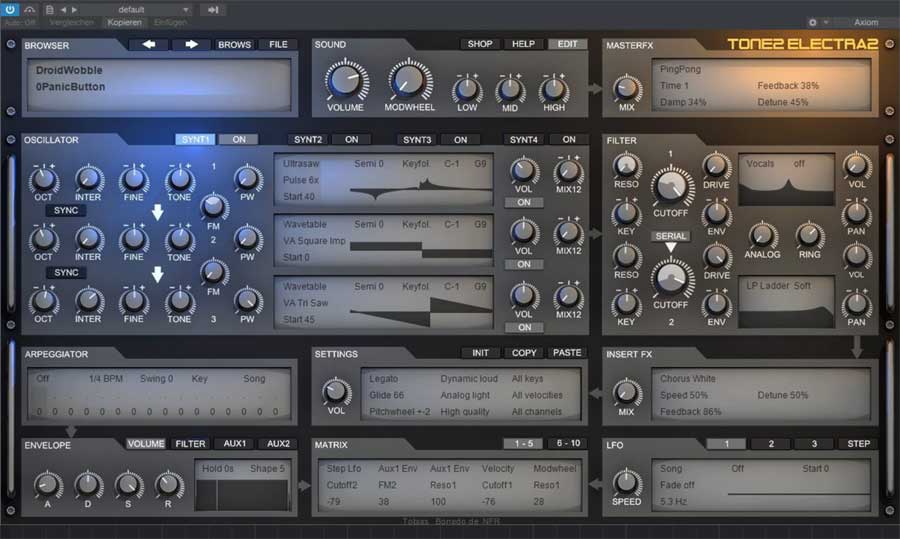This screenshot has height=539, width=900.
Task: Click the Insert FX MIX knob
Action: [x=626, y=393]
